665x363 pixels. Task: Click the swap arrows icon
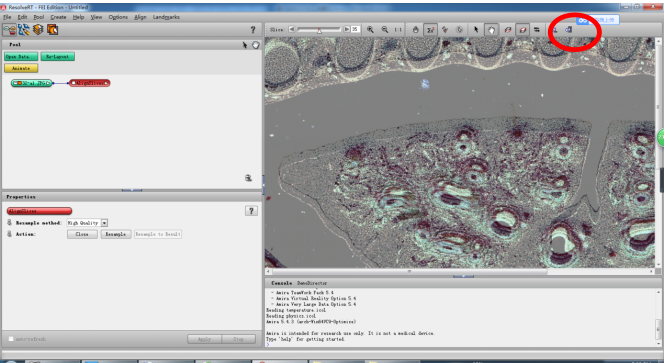coord(537,29)
